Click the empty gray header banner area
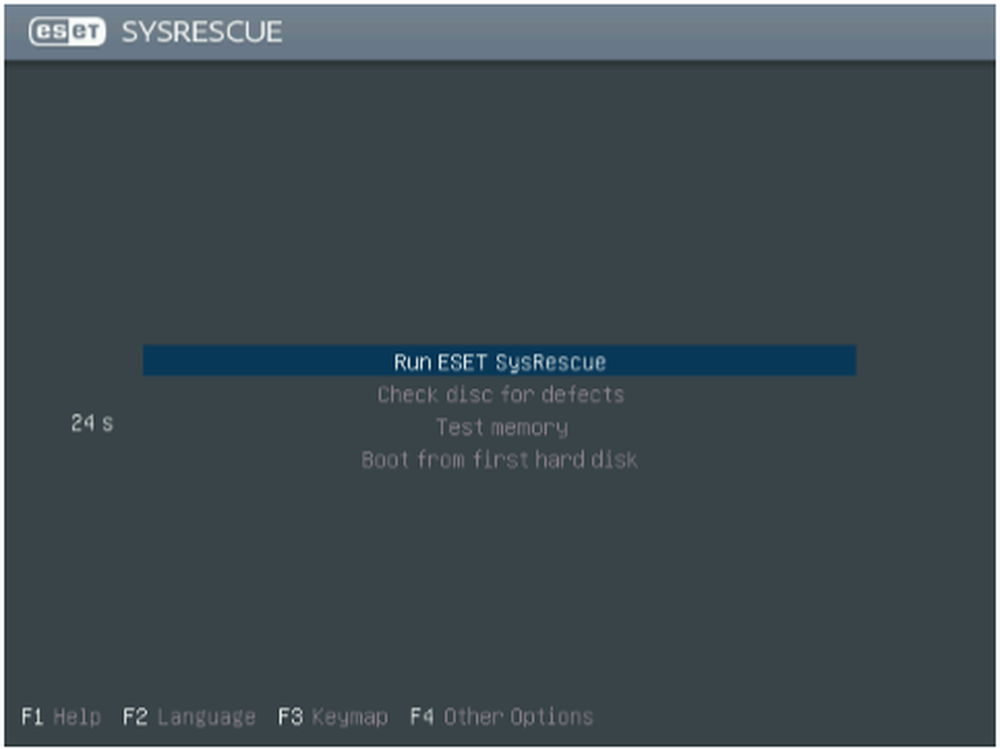1000x749 pixels. 640,32
